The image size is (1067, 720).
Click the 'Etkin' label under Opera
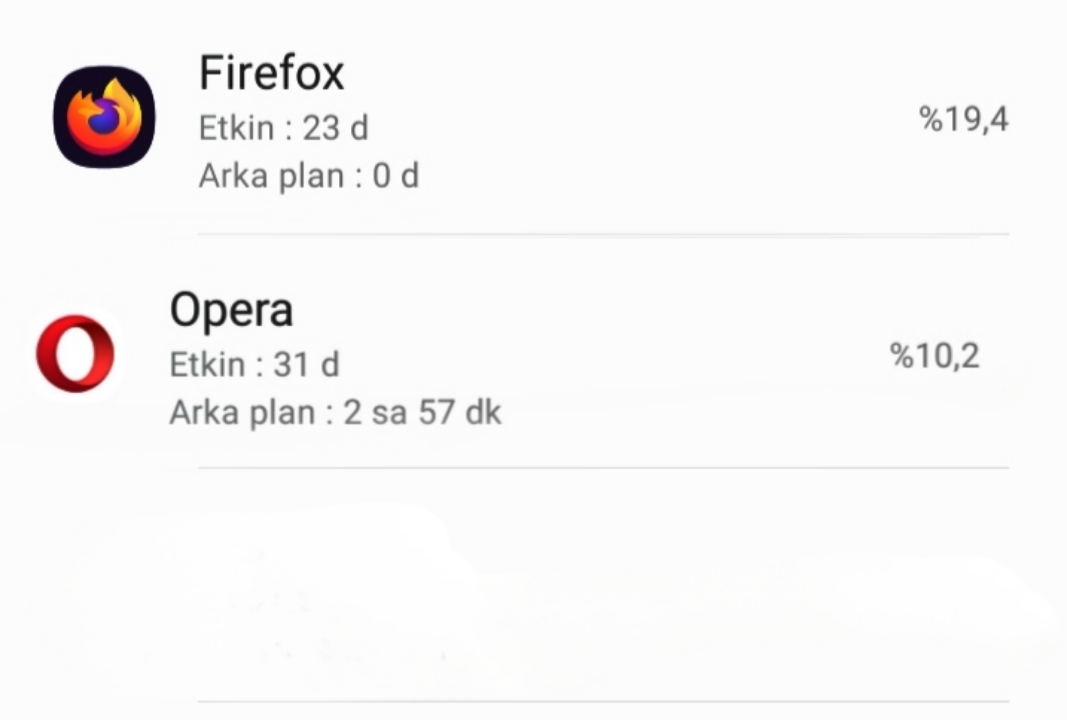pos(207,365)
